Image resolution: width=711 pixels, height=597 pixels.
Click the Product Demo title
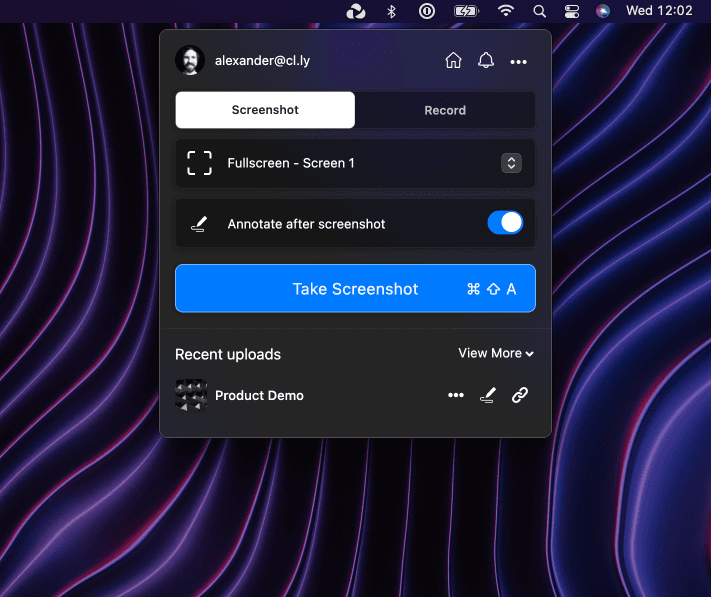coord(259,396)
